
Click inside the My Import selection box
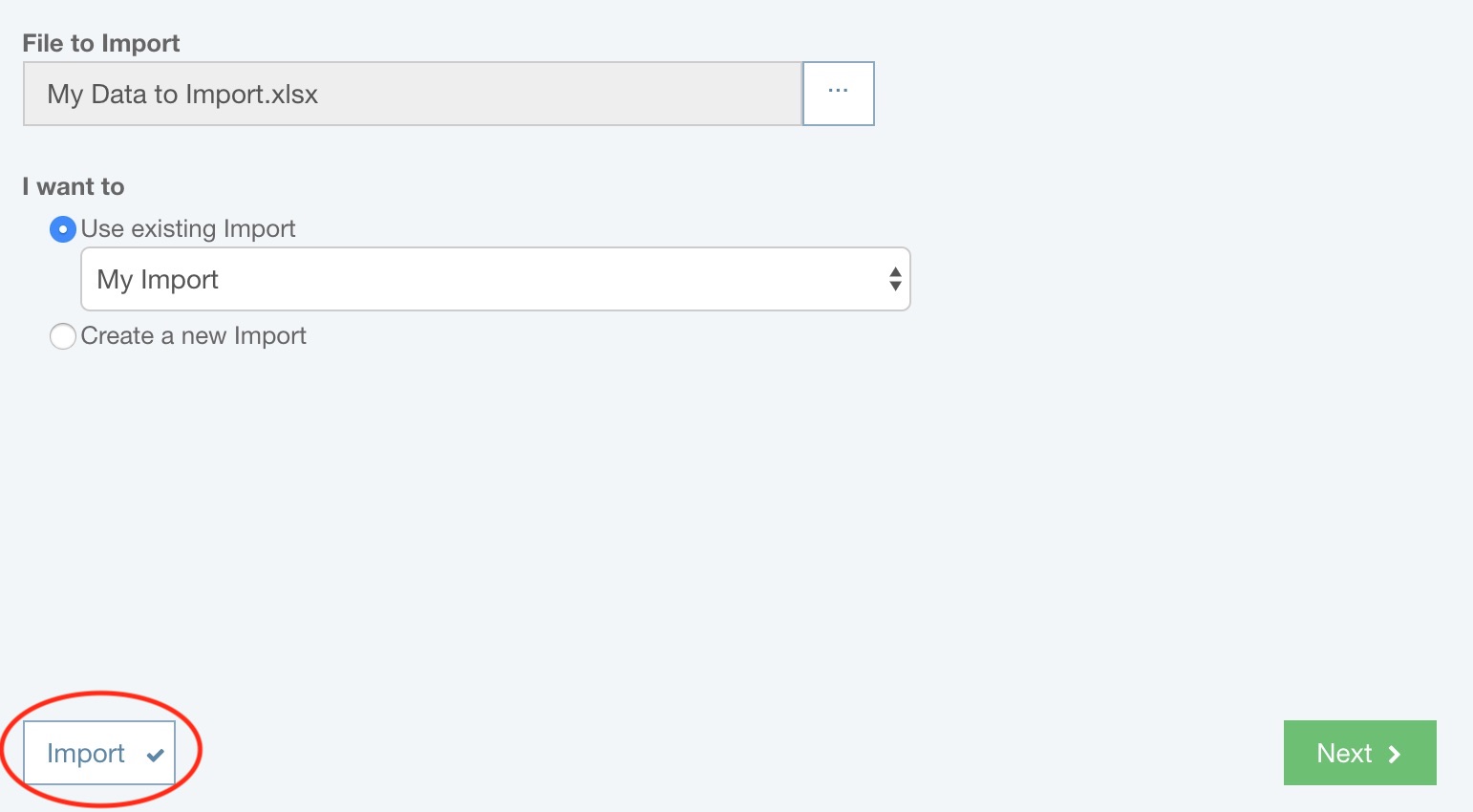[382, 279]
